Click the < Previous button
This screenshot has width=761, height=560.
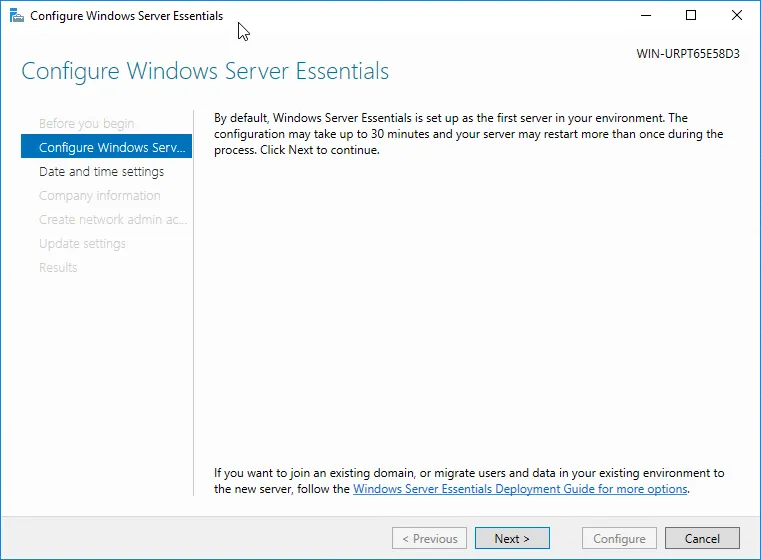coord(430,538)
